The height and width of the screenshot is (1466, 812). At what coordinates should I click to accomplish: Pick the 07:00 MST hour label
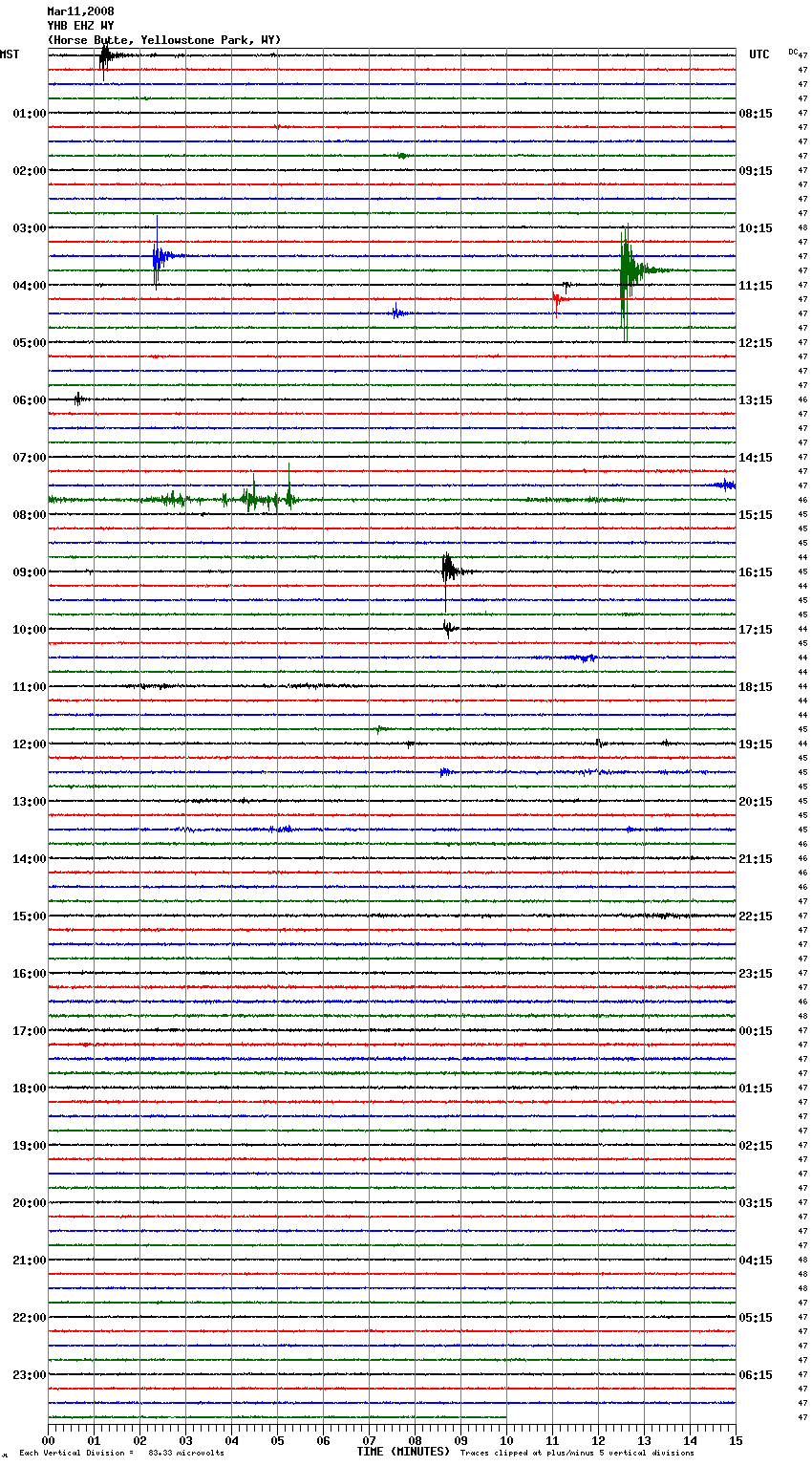[30, 458]
